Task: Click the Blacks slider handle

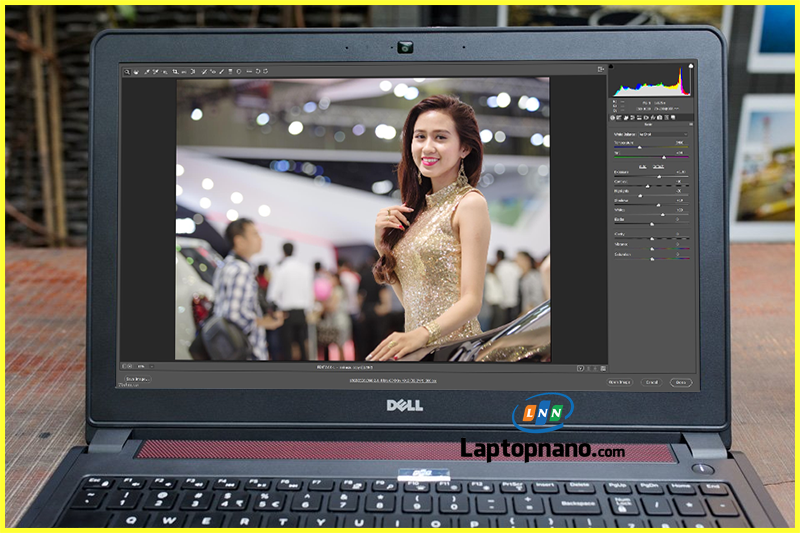Action: tap(652, 224)
